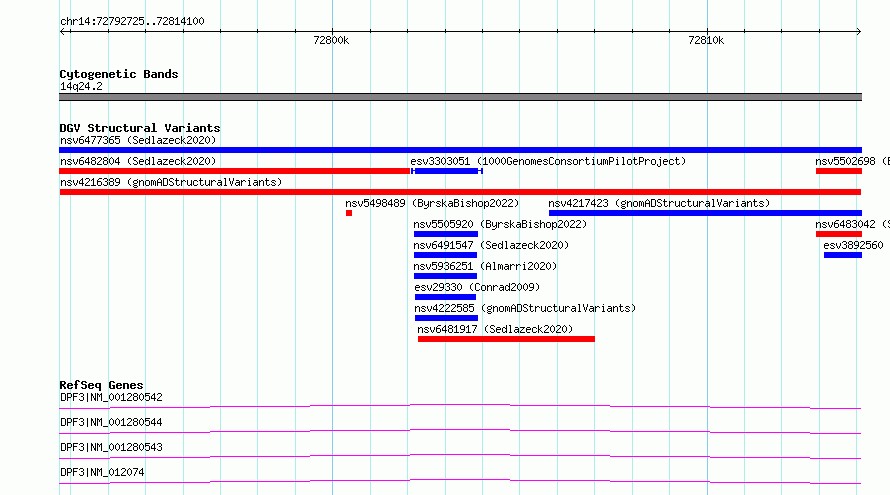
Task: Open the nsv6483042 variant label
Action: [852, 224]
